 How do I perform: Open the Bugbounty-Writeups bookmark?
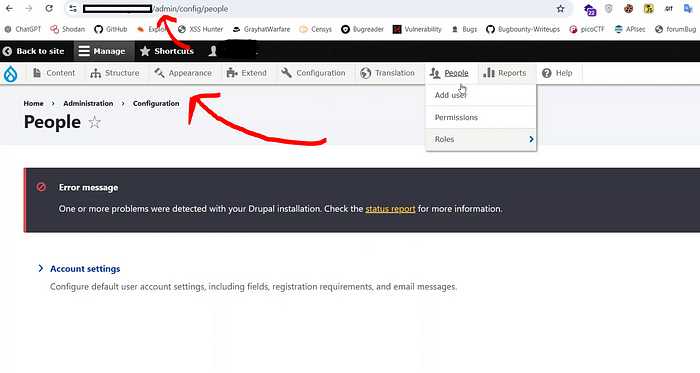523,29
